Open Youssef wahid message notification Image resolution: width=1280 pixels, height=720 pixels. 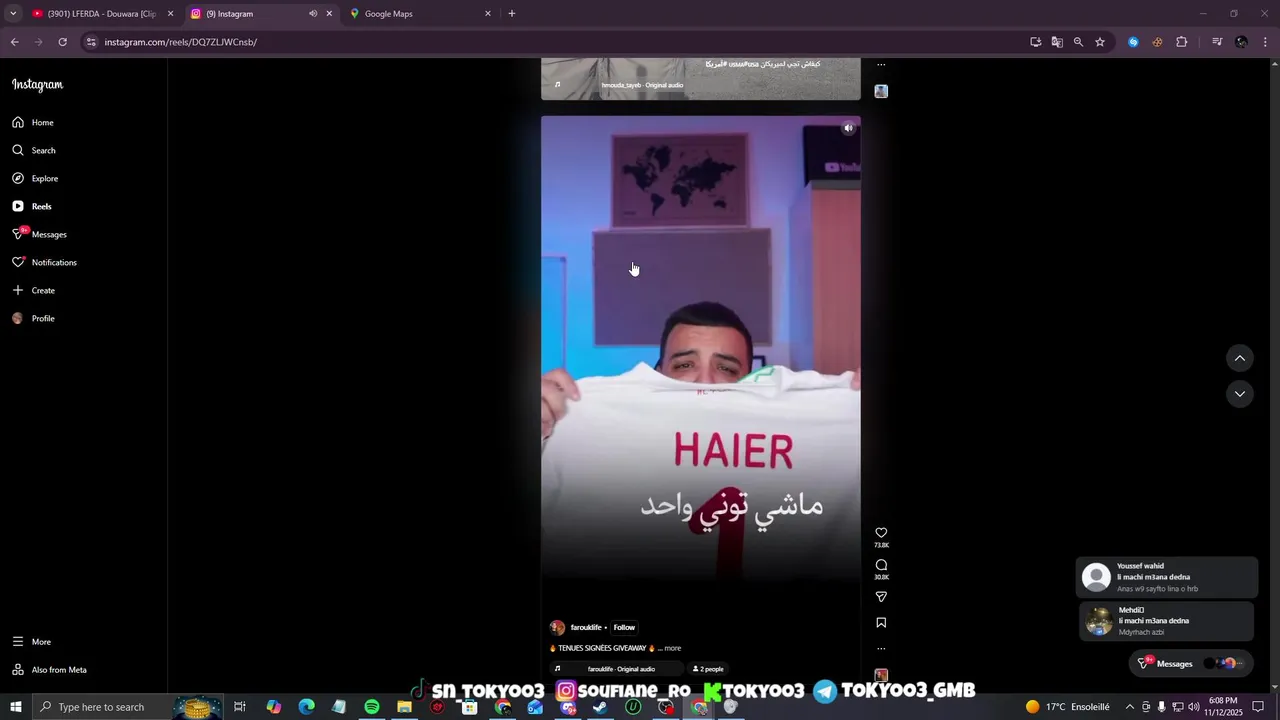click(1166, 577)
